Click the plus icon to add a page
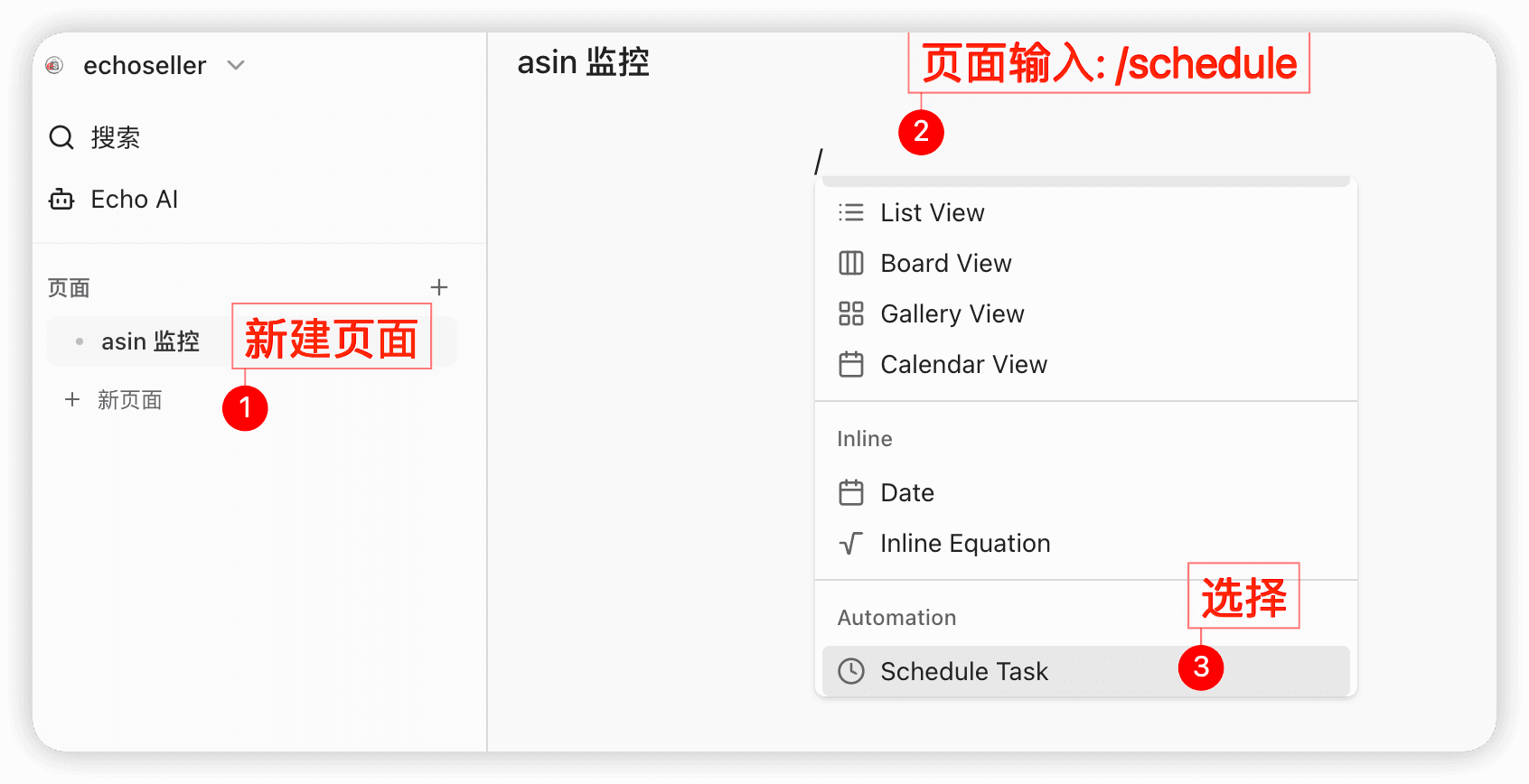The image size is (1529, 784). click(439, 287)
